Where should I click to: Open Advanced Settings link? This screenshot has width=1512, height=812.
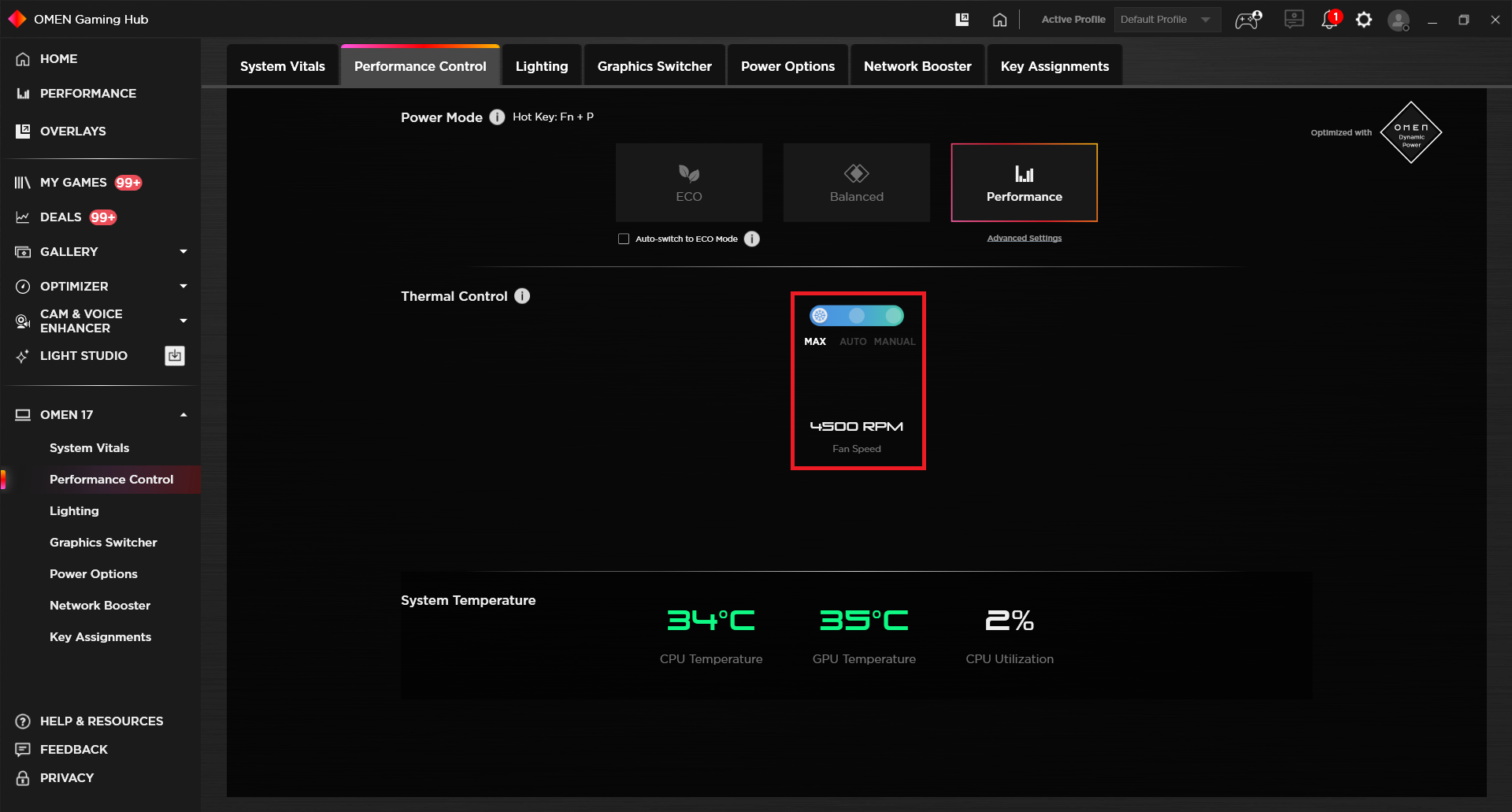(1024, 238)
